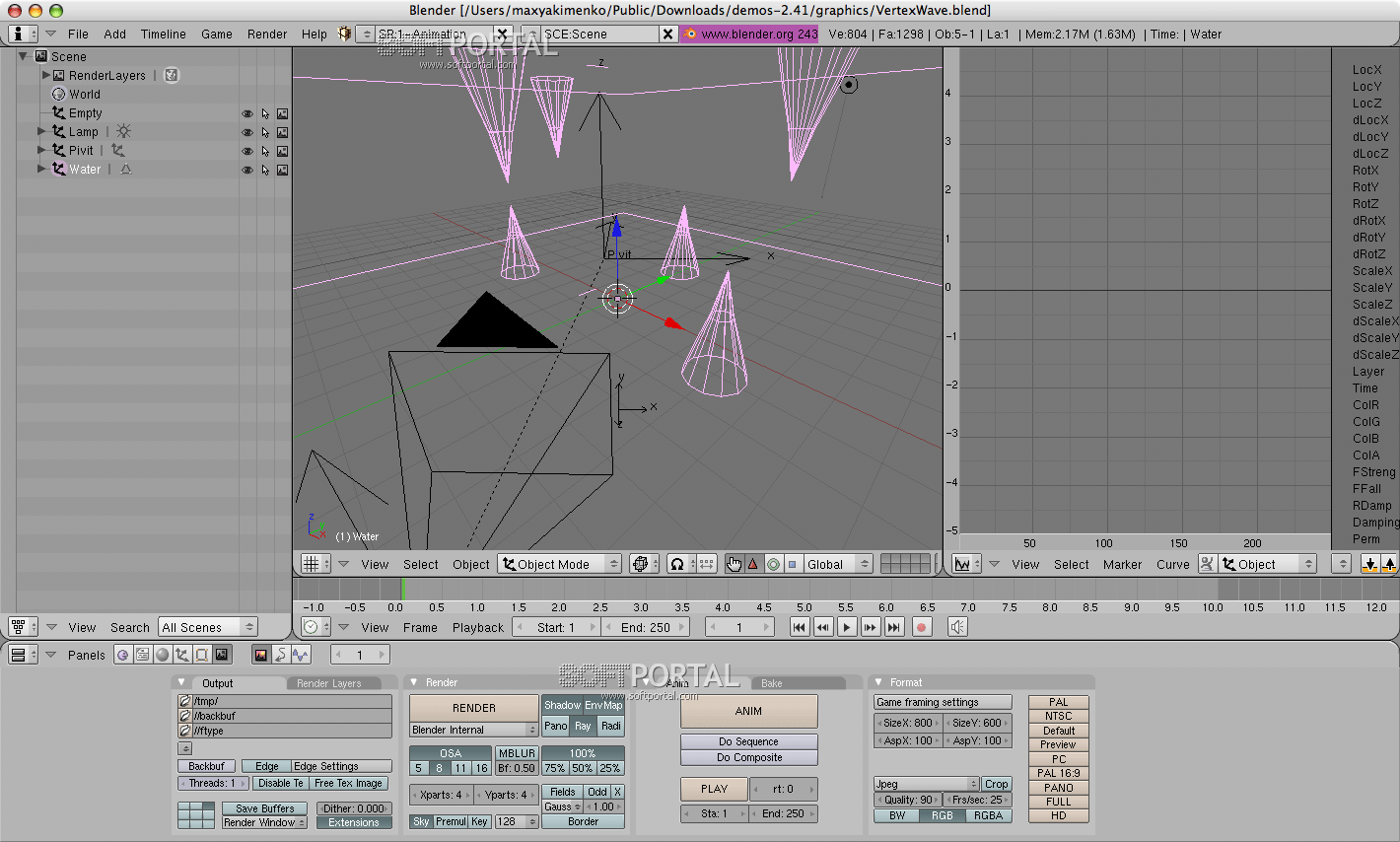Click the timeline play button

point(847,627)
